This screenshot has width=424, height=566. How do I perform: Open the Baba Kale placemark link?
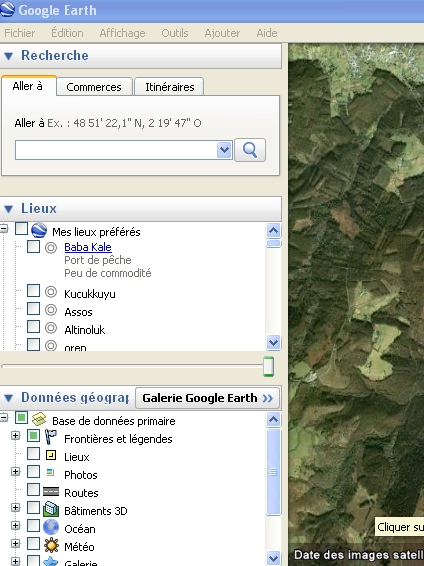pos(88,247)
